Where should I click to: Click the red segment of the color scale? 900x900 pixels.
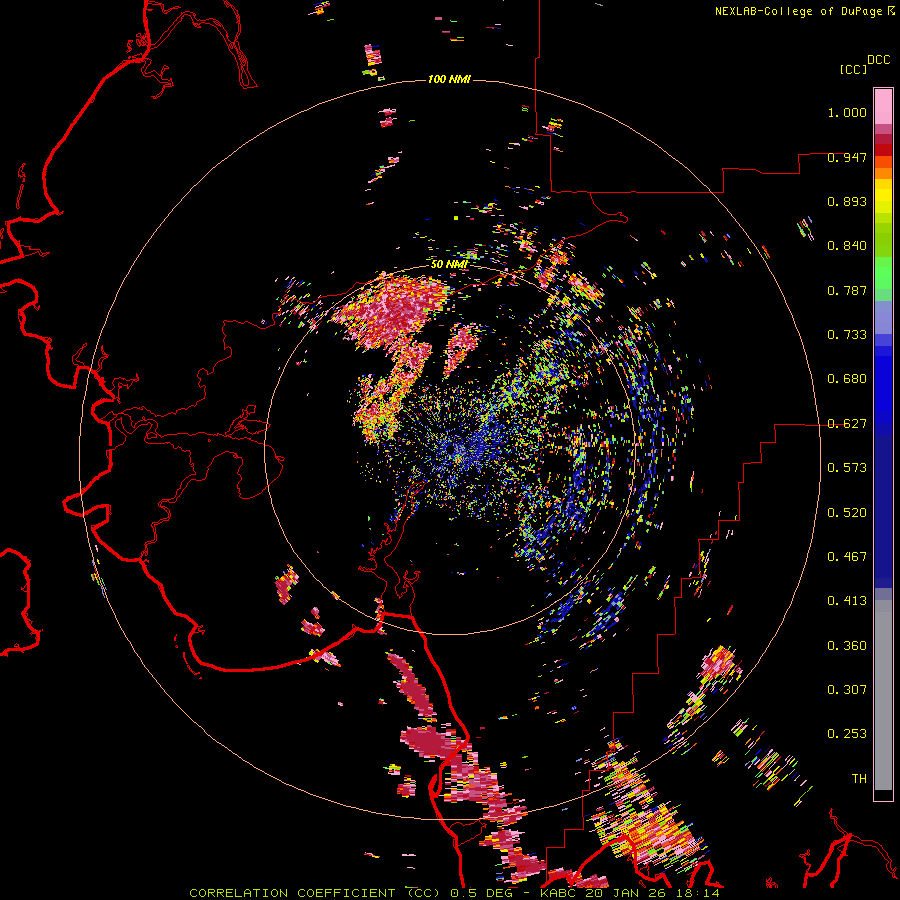[x=883, y=150]
